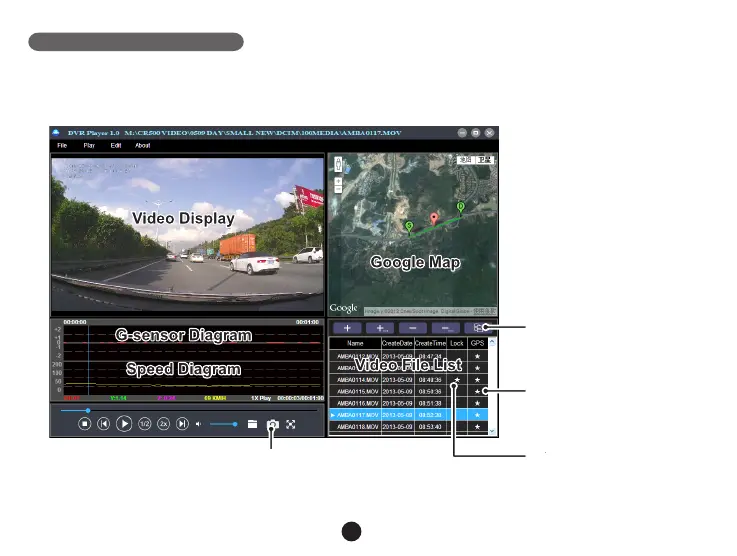Open the About menu
This screenshot has width=737, height=556.
tap(142, 145)
